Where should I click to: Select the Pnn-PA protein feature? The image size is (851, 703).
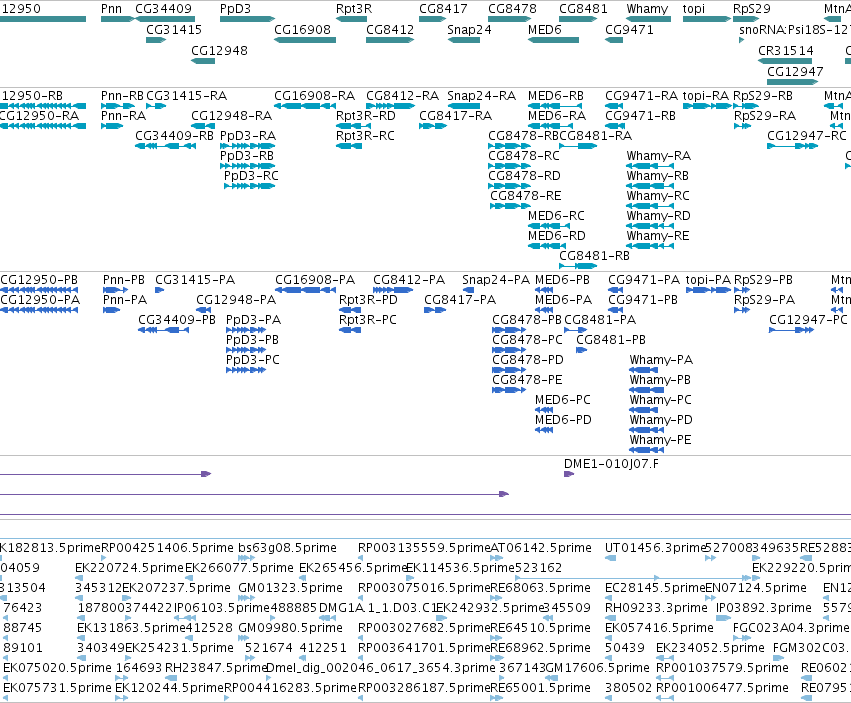coord(111,310)
